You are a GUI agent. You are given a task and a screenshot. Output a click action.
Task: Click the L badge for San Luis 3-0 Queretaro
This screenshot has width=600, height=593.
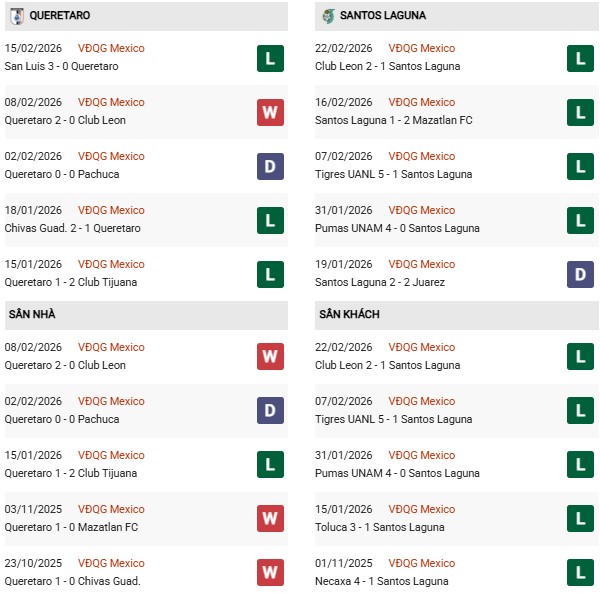[x=270, y=58]
